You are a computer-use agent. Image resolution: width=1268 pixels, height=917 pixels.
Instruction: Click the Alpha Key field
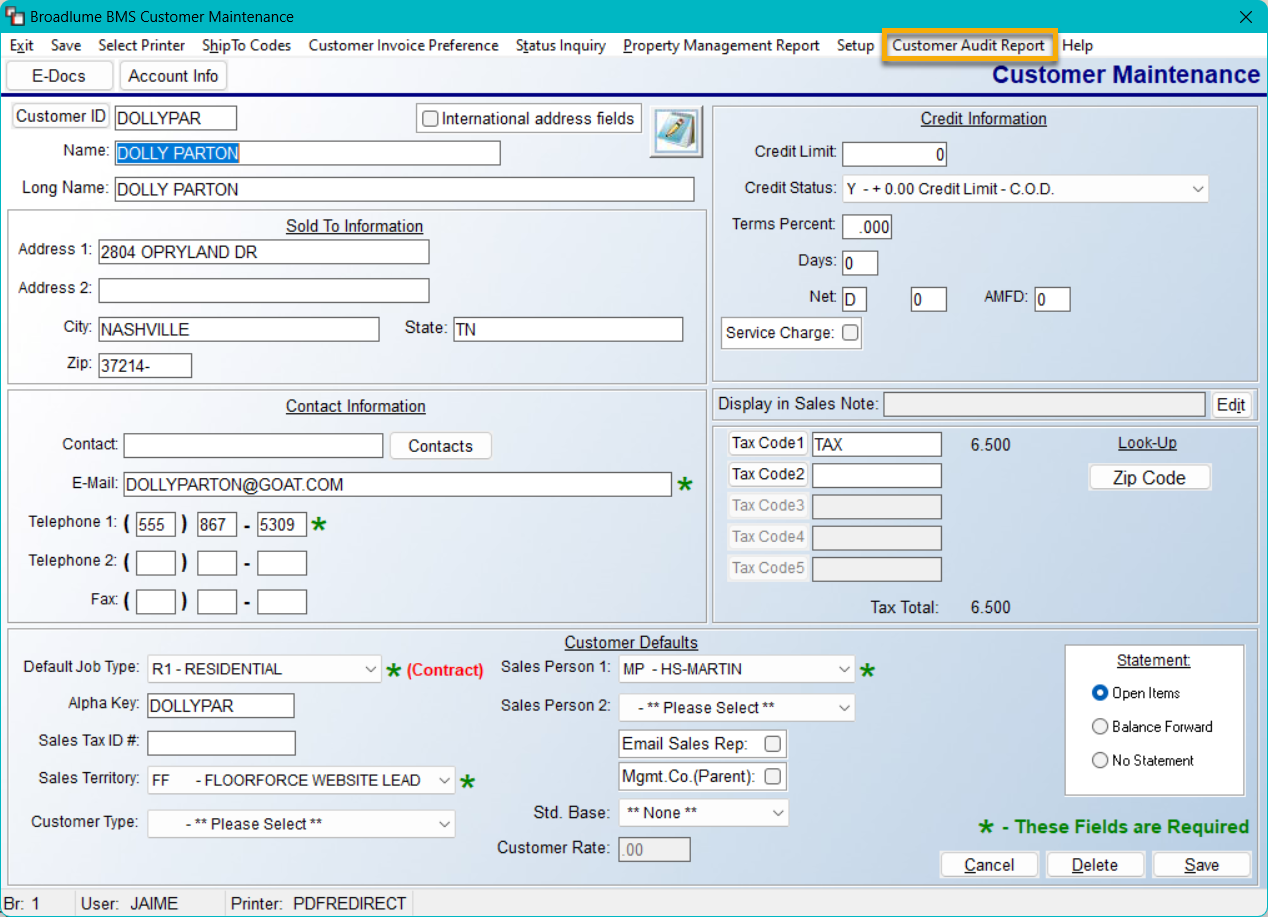tap(221, 705)
